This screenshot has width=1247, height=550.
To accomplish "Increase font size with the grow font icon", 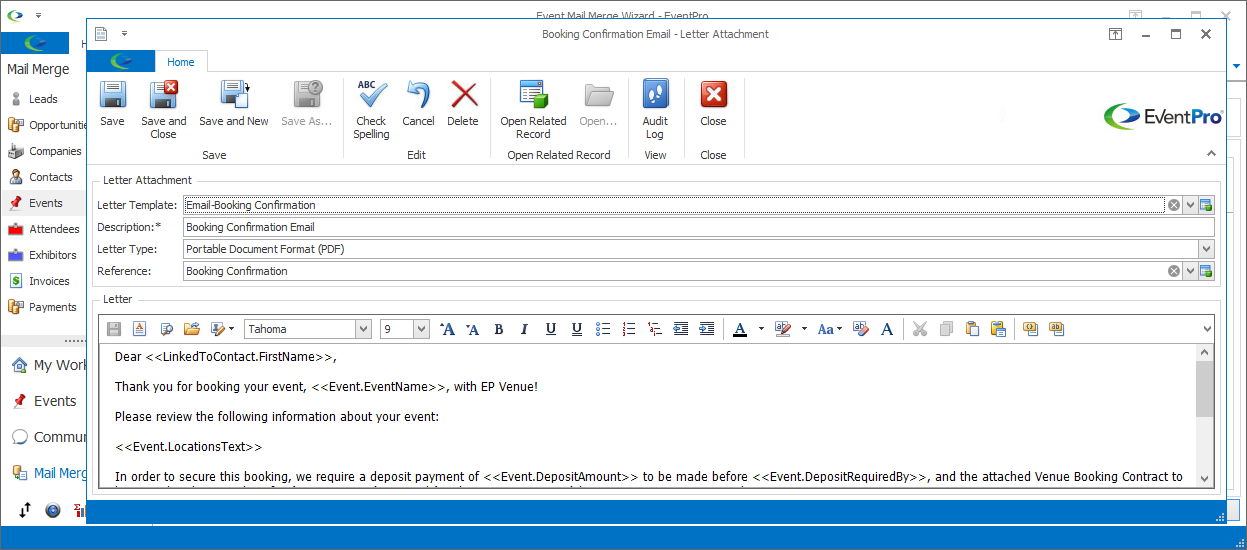I will [447, 329].
